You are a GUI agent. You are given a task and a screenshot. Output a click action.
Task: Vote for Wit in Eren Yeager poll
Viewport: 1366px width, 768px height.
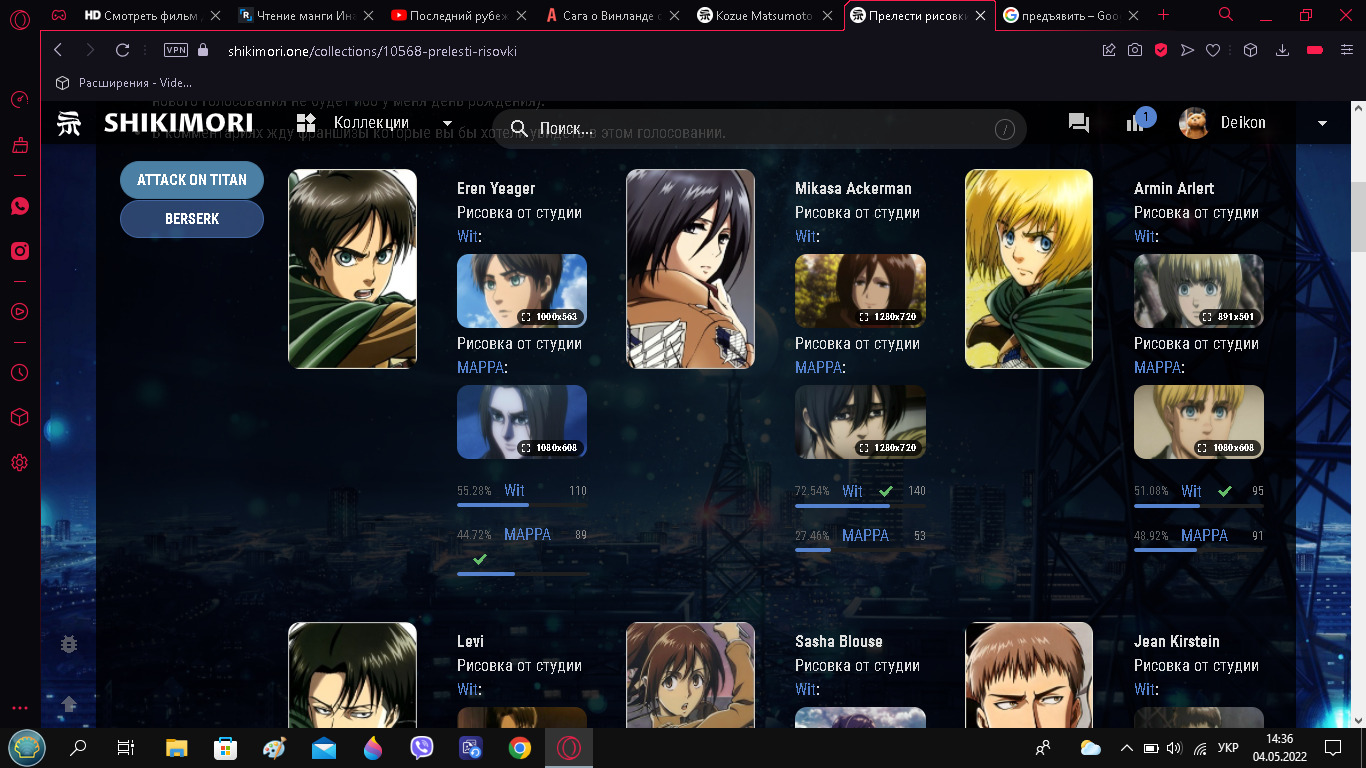[x=514, y=491]
